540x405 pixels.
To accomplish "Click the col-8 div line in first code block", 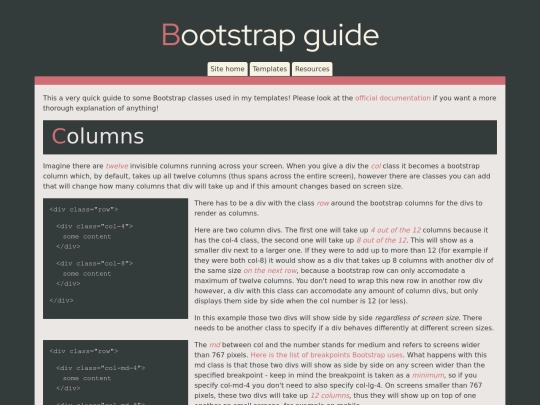I will [94, 263].
